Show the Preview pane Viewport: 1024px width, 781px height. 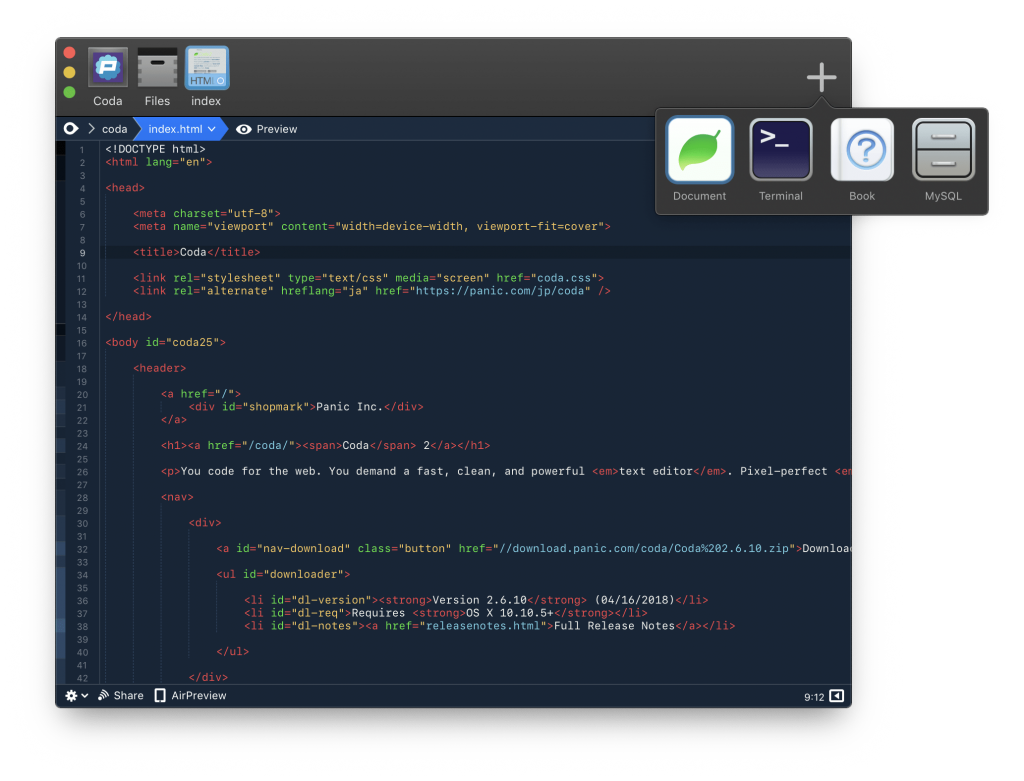pyautogui.click(x=266, y=129)
